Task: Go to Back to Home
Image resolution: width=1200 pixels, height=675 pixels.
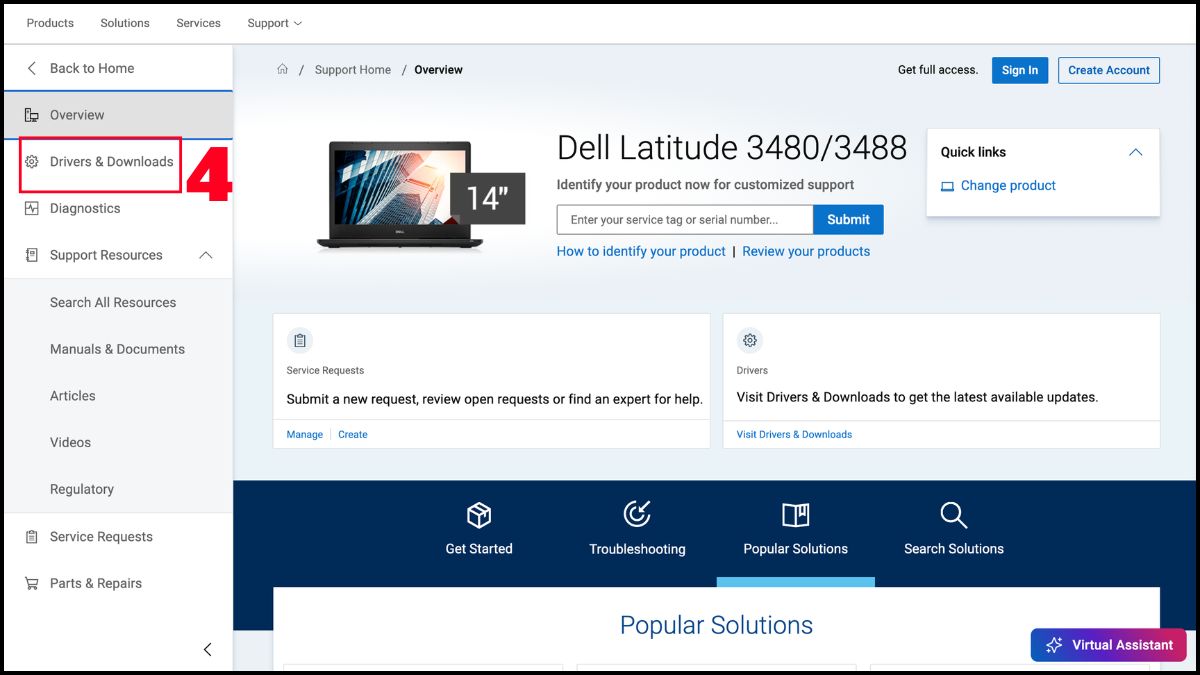Action: (x=92, y=68)
